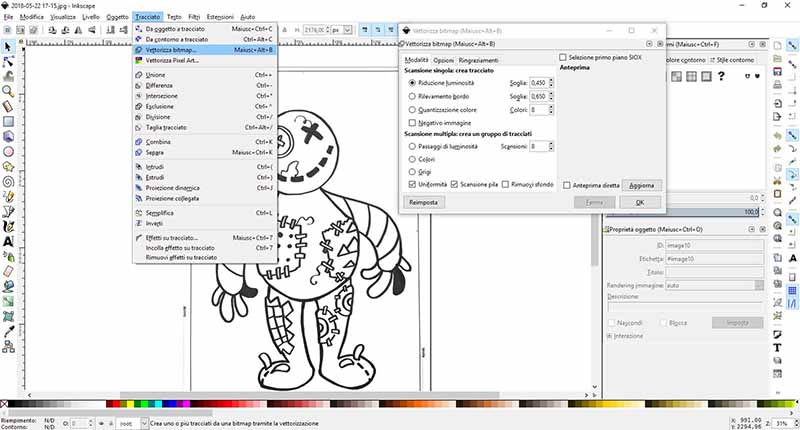The width and height of the screenshot is (800, 430).
Task: Click the ID field showing image10
Action: (x=714, y=245)
